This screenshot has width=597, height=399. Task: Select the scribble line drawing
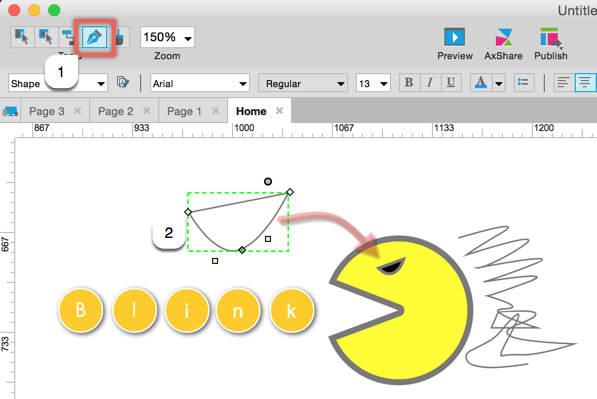(x=518, y=297)
